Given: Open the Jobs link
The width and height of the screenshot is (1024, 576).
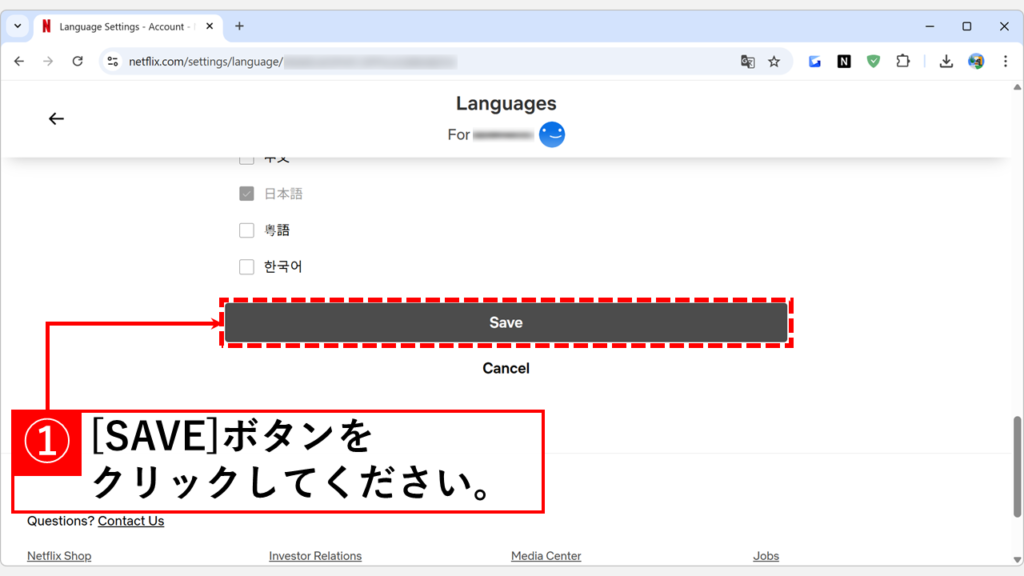Looking at the screenshot, I should (765, 556).
